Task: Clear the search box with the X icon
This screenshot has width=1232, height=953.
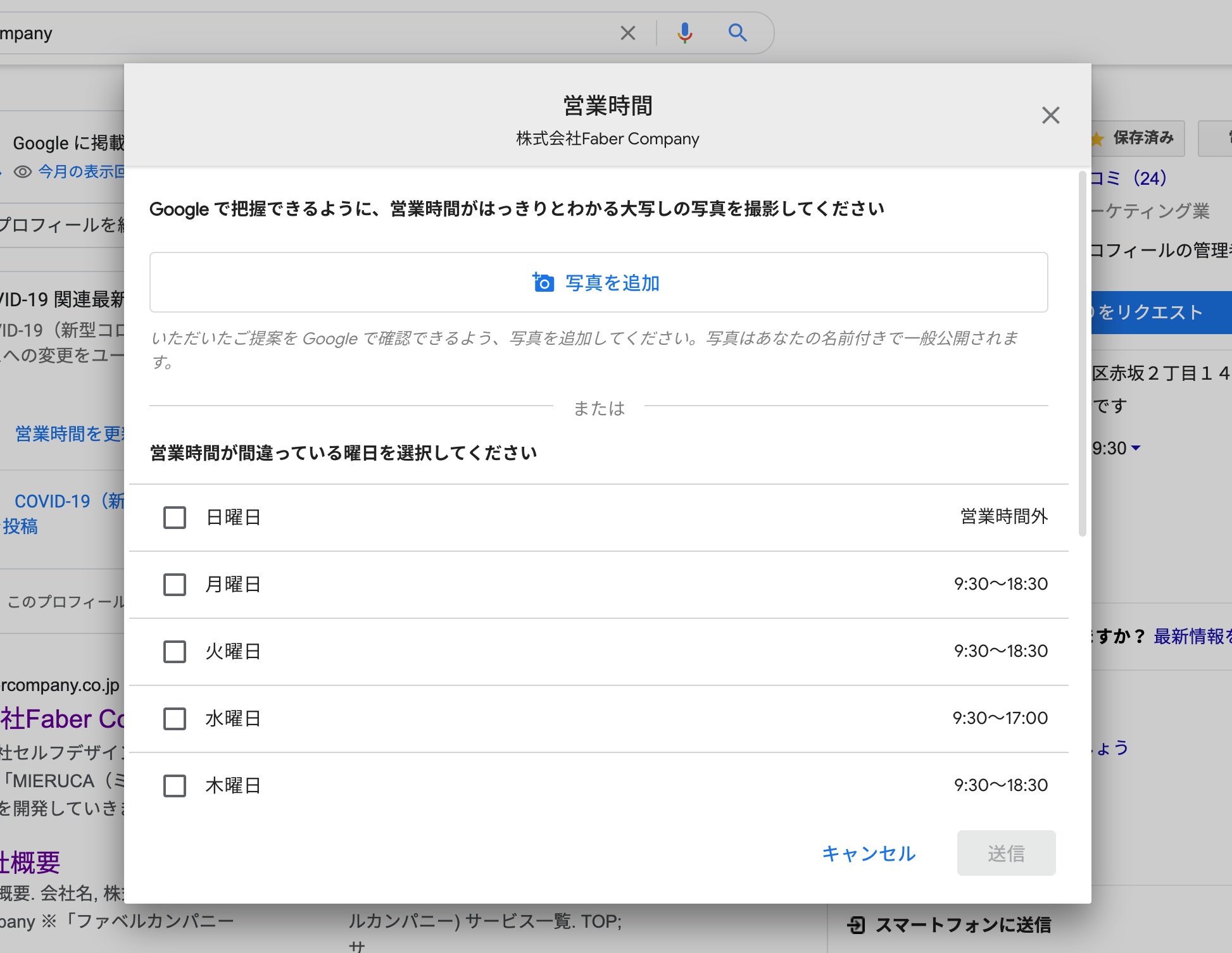Action: tap(627, 33)
